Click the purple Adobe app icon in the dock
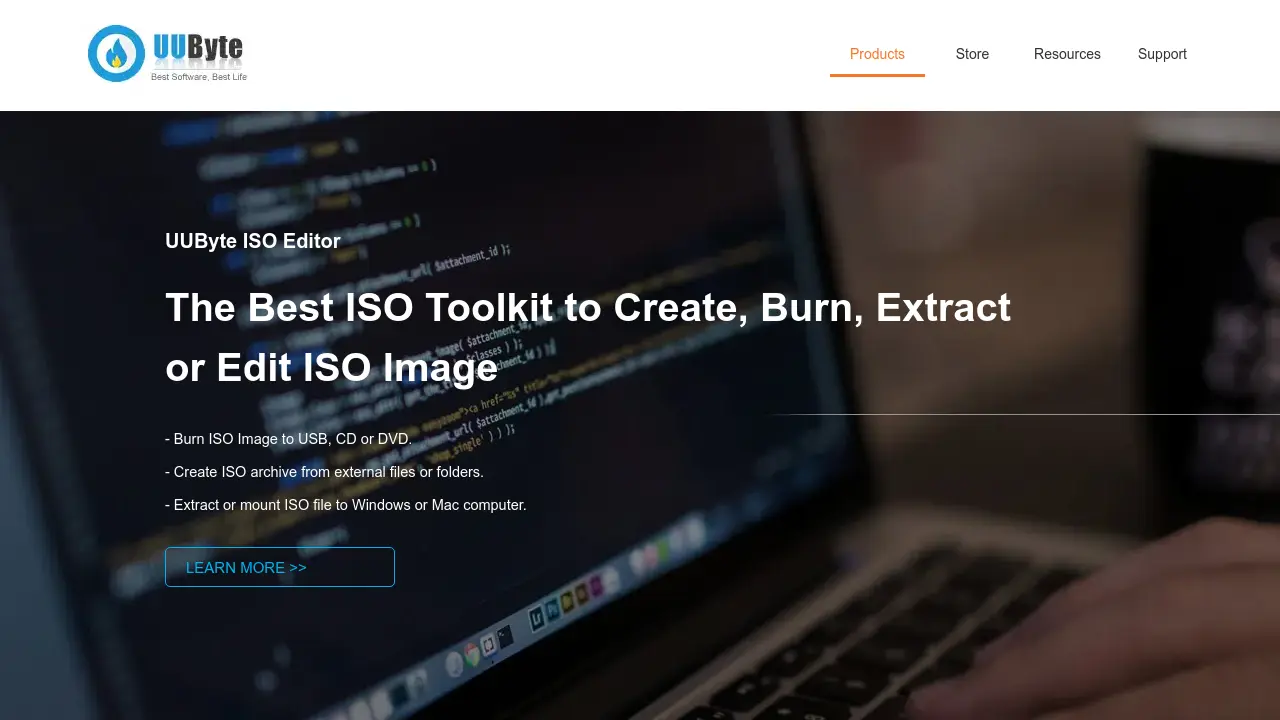Viewport: 1280px width, 720px height. (596, 589)
